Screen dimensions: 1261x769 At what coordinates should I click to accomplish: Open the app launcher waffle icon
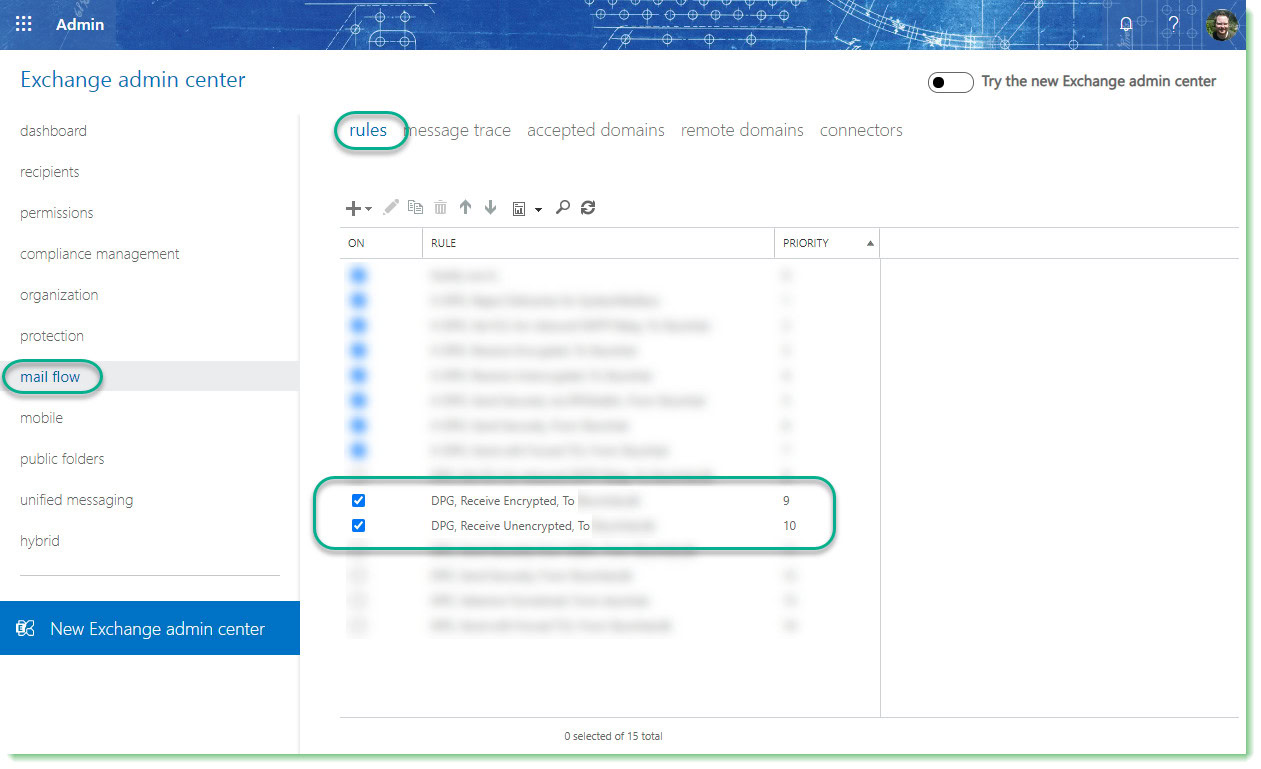tap(24, 24)
